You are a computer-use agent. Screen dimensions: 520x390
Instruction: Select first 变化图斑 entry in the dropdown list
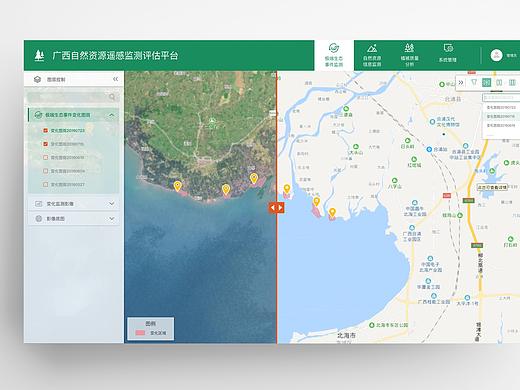coord(501,108)
